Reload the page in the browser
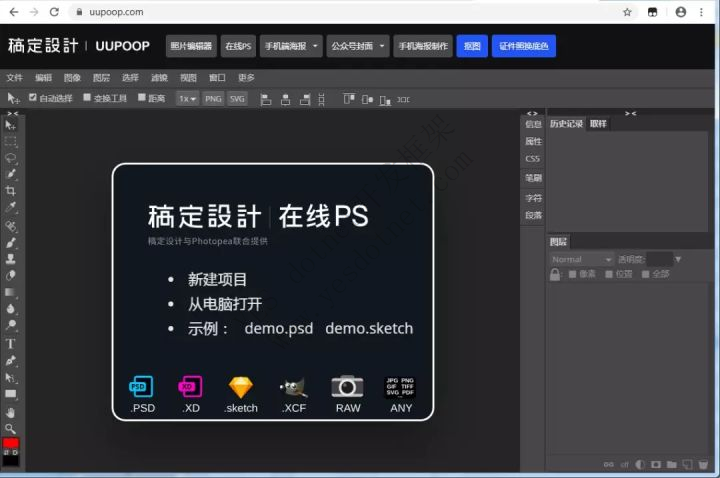Screen dimensions: 720x478 (54, 12)
